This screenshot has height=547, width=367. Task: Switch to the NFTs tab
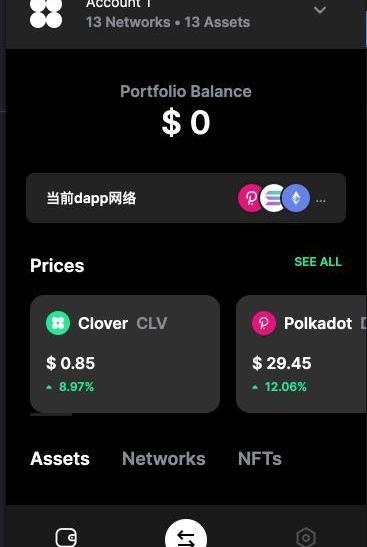(260, 458)
